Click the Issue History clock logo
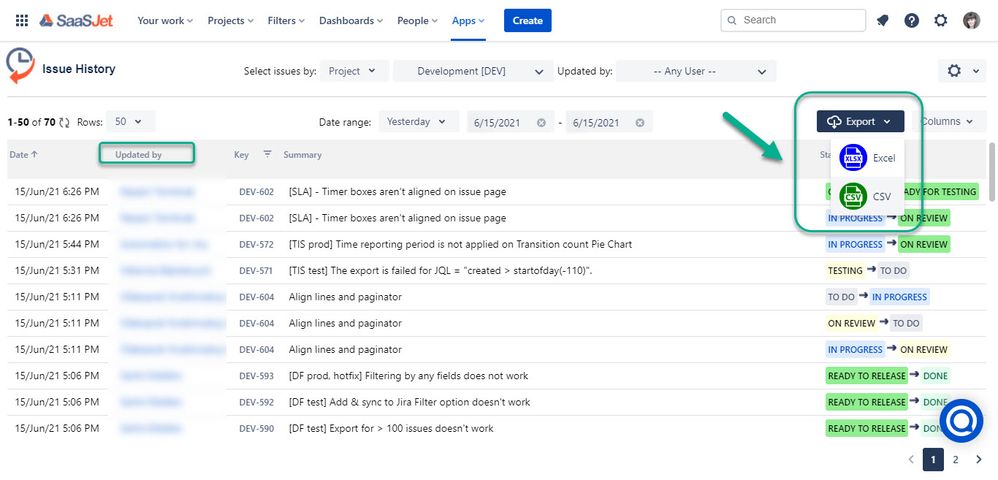Image resolution: width=998 pixels, height=480 pixels. [20, 65]
